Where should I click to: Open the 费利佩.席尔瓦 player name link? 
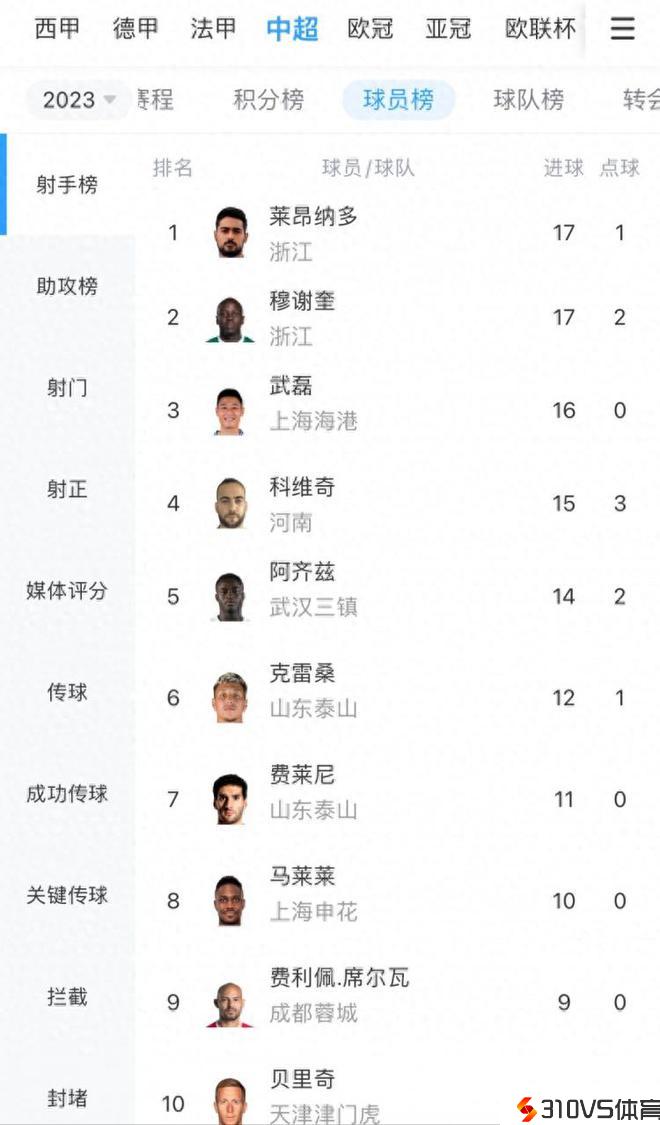tap(339, 978)
